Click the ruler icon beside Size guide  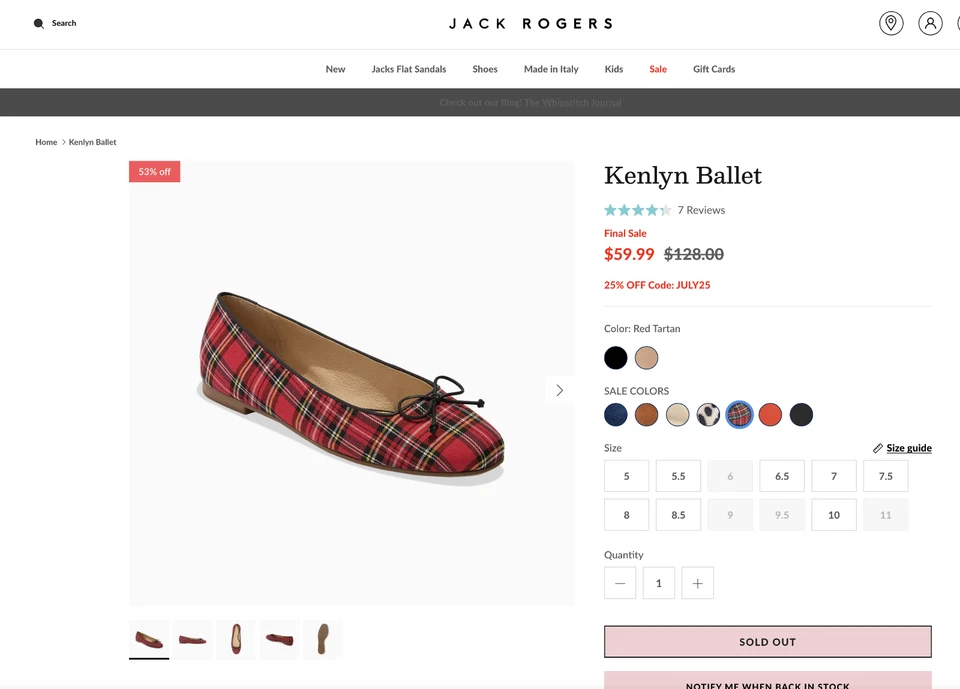879,447
